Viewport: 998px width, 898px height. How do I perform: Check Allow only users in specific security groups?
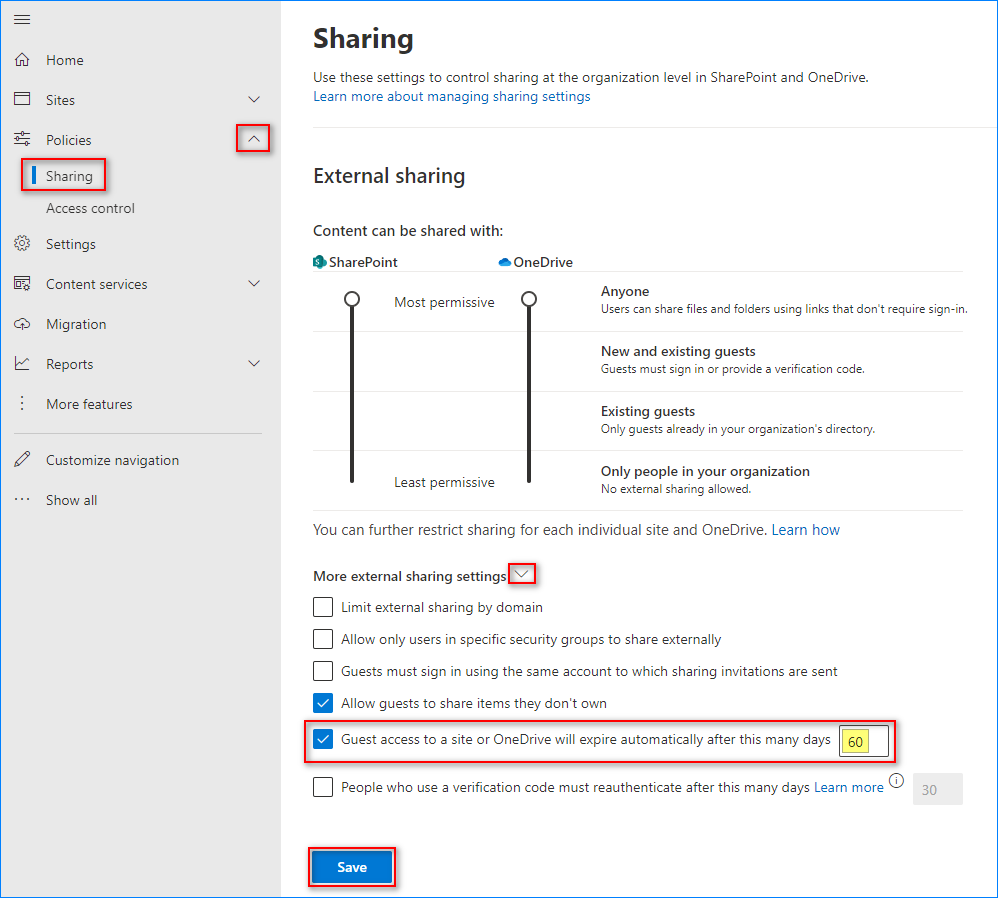point(323,639)
